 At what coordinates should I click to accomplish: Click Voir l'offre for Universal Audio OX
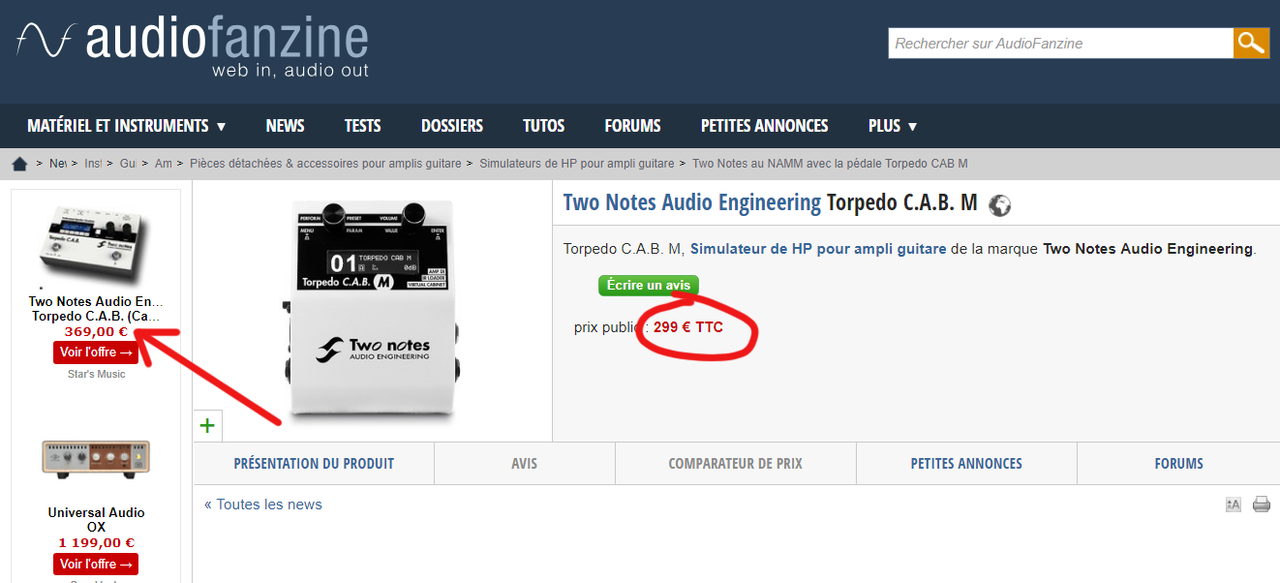[x=96, y=564]
